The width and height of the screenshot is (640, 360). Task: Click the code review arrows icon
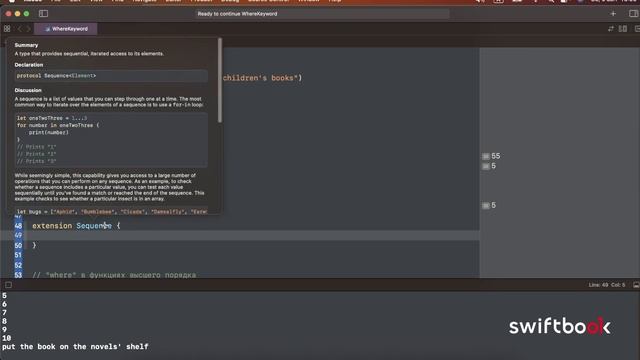[x=611, y=29]
